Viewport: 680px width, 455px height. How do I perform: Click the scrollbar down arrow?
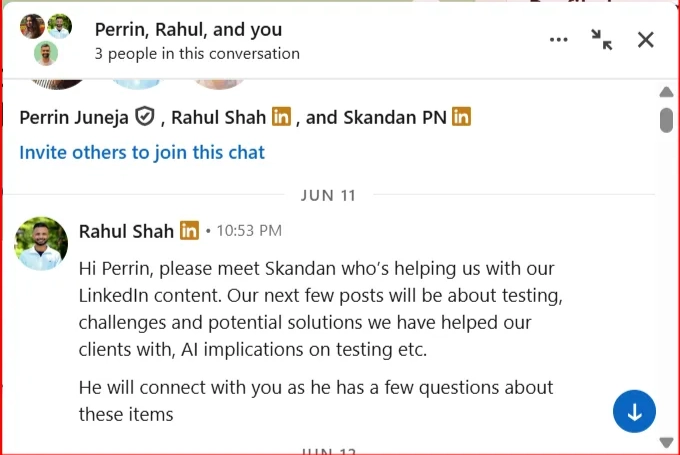tap(667, 442)
